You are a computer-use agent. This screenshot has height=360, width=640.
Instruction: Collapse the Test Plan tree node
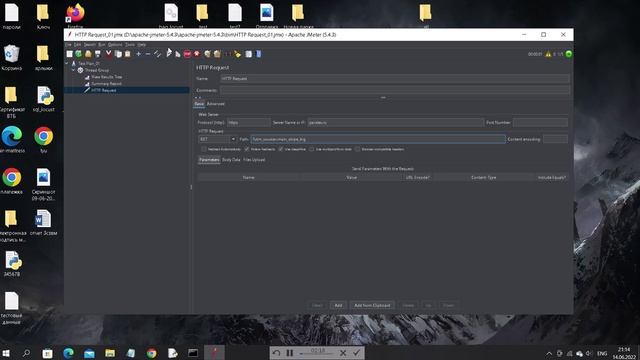click(67, 64)
